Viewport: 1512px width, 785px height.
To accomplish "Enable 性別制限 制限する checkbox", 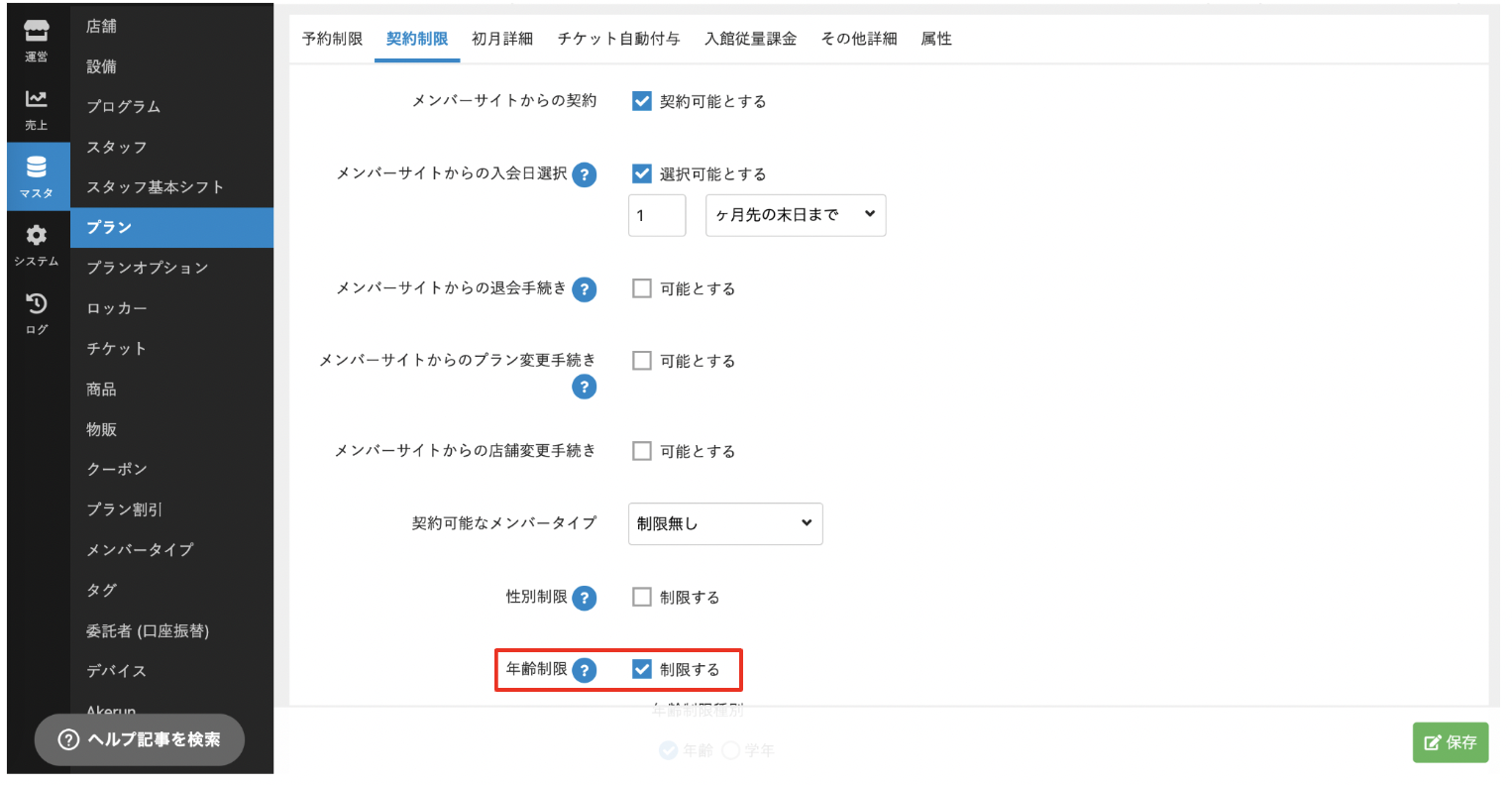I will (x=642, y=597).
